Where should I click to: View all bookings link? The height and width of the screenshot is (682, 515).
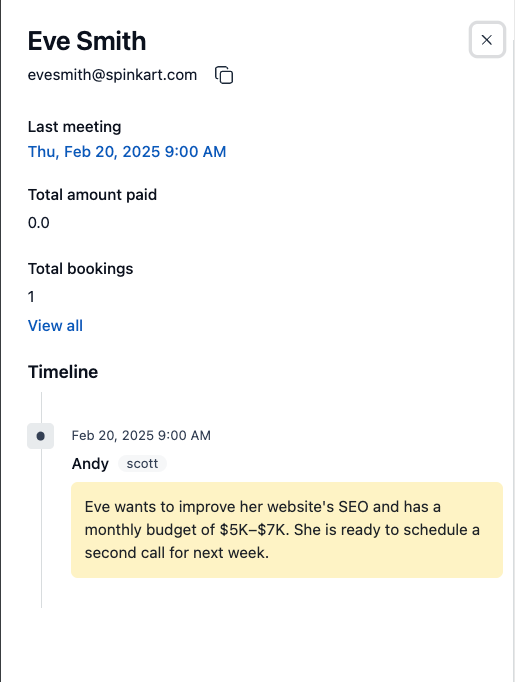tap(55, 326)
